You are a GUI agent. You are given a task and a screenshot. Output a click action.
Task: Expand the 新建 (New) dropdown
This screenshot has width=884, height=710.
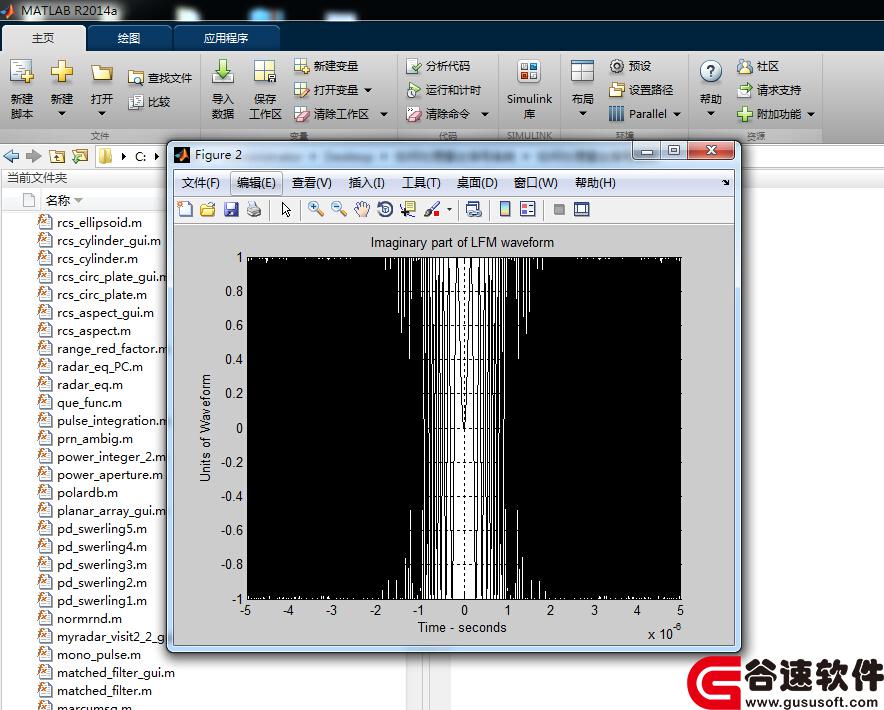pyautogui.click(x=62, y=114)
